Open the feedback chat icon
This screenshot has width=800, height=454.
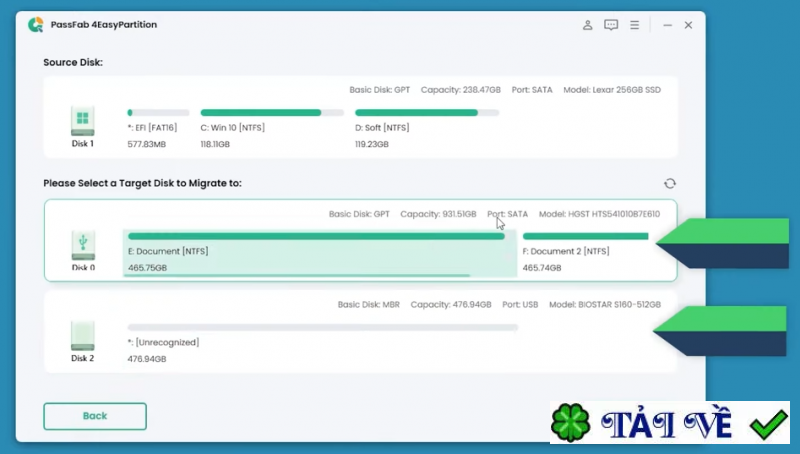point(611,24)
